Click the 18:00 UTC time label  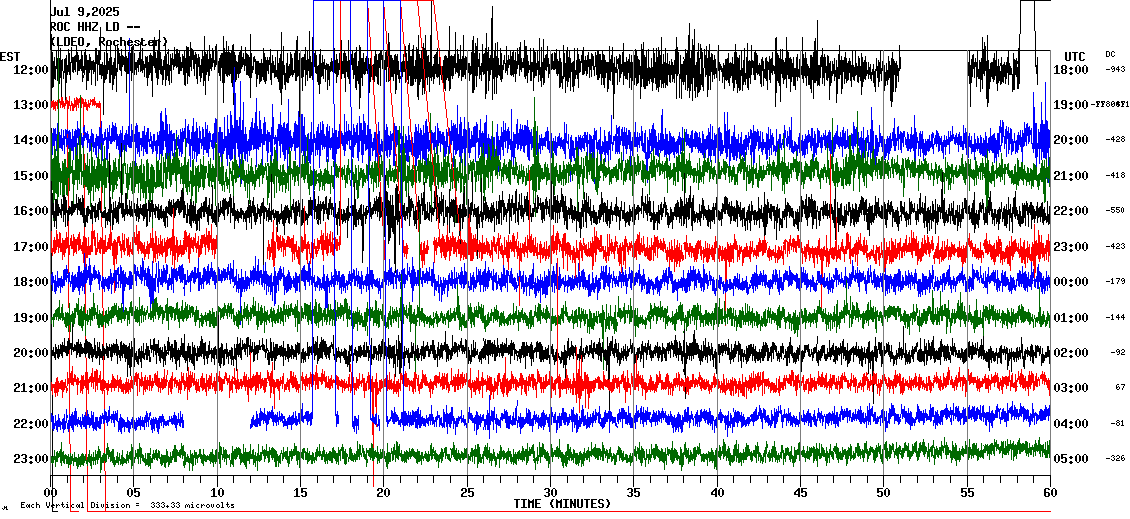pos(1071,69)
